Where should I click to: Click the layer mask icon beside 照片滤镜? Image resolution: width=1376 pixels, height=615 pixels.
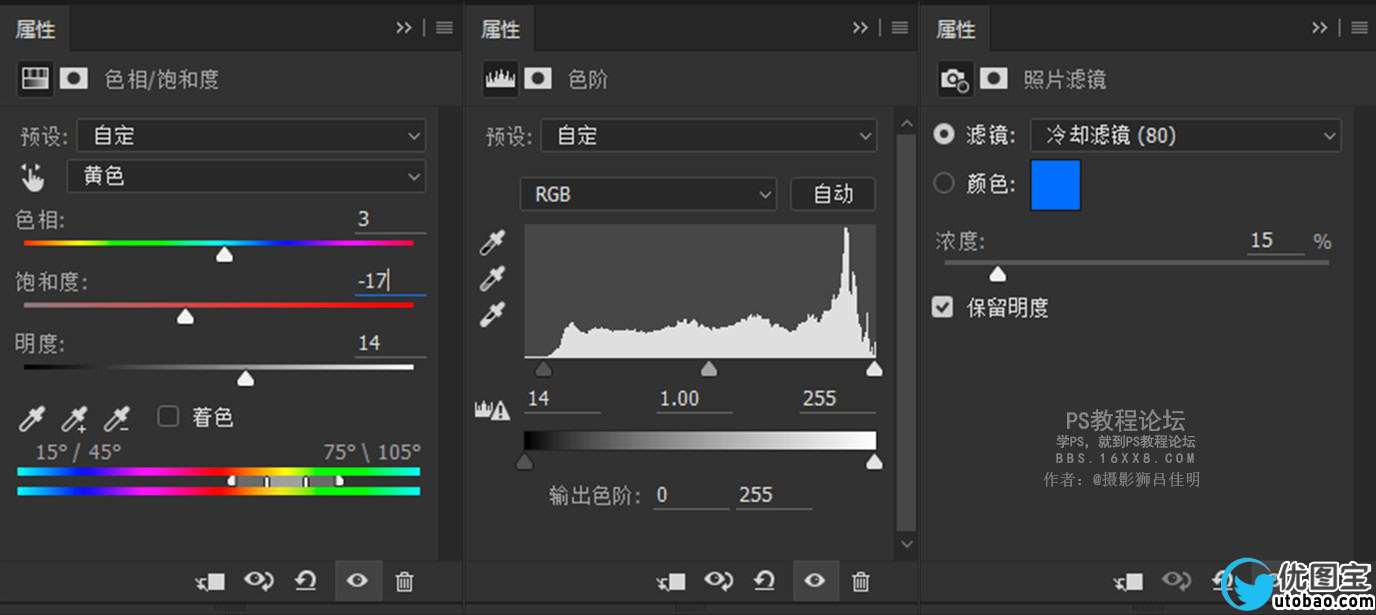[x=993, y=79]
